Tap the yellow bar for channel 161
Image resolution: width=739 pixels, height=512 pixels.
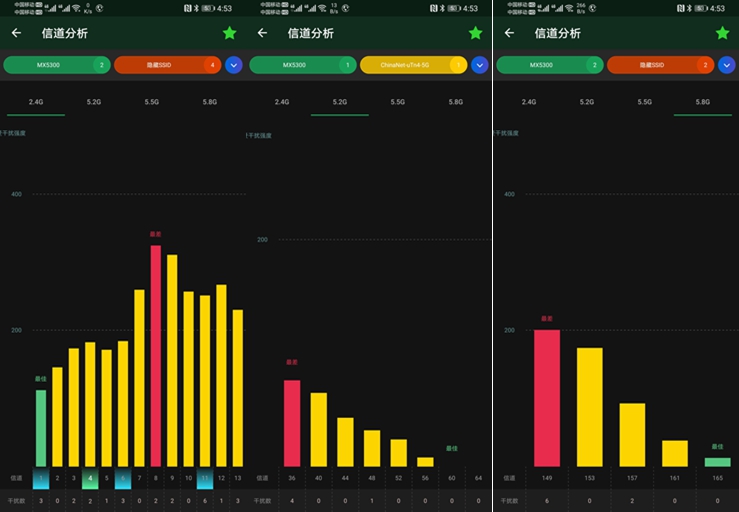674,454
